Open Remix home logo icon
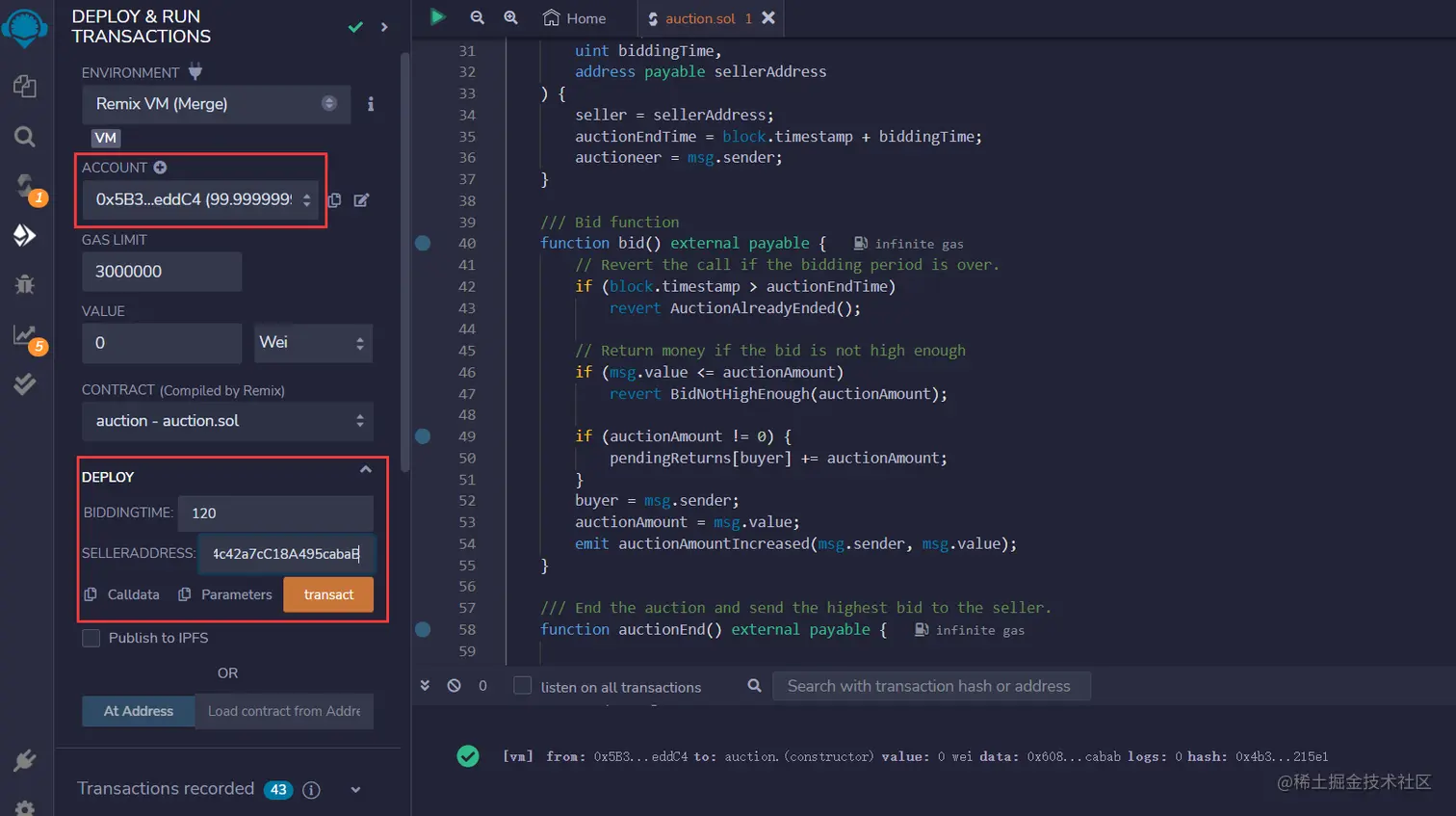 click(25, 27)
